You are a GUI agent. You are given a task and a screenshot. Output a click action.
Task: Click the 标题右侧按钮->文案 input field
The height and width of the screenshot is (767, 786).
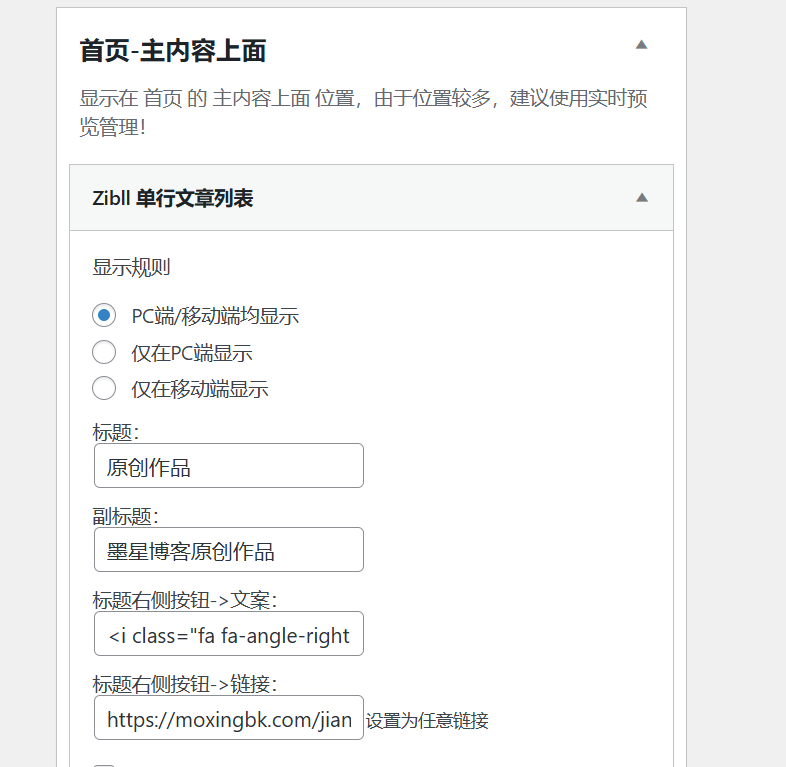pyautogui.click(x=229, y=634)
